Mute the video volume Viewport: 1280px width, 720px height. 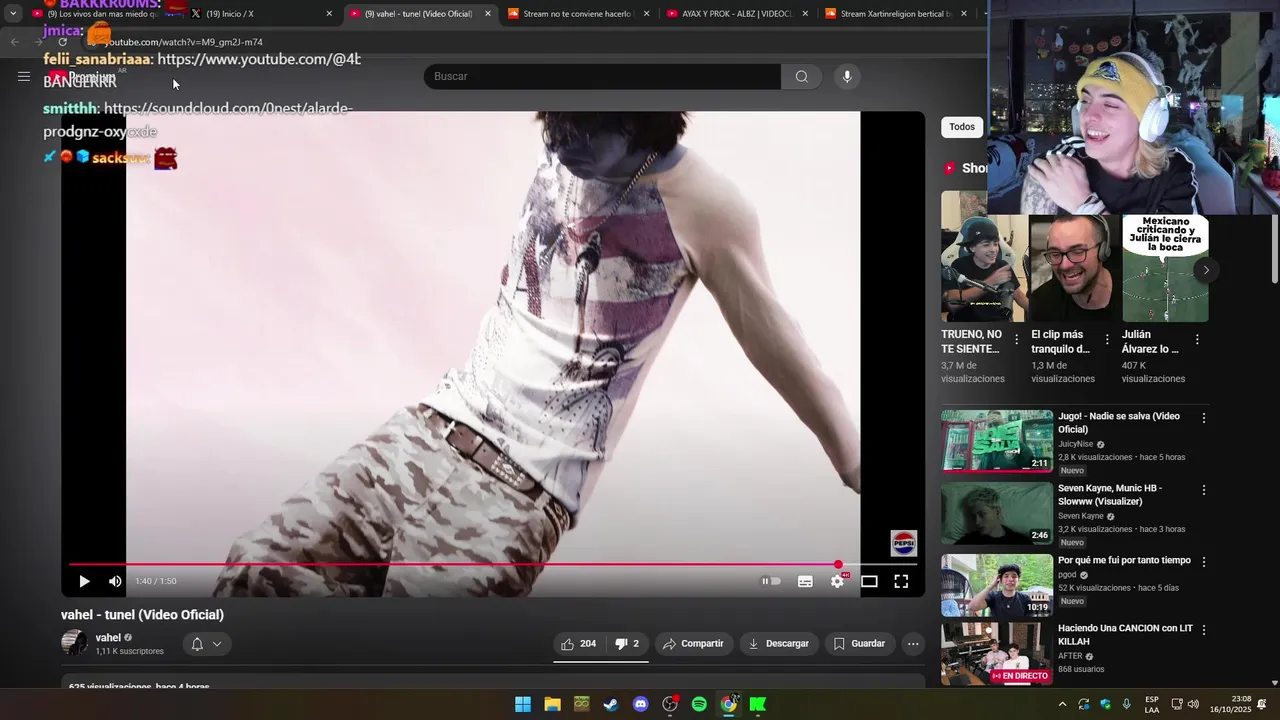[x=115, y=581]
